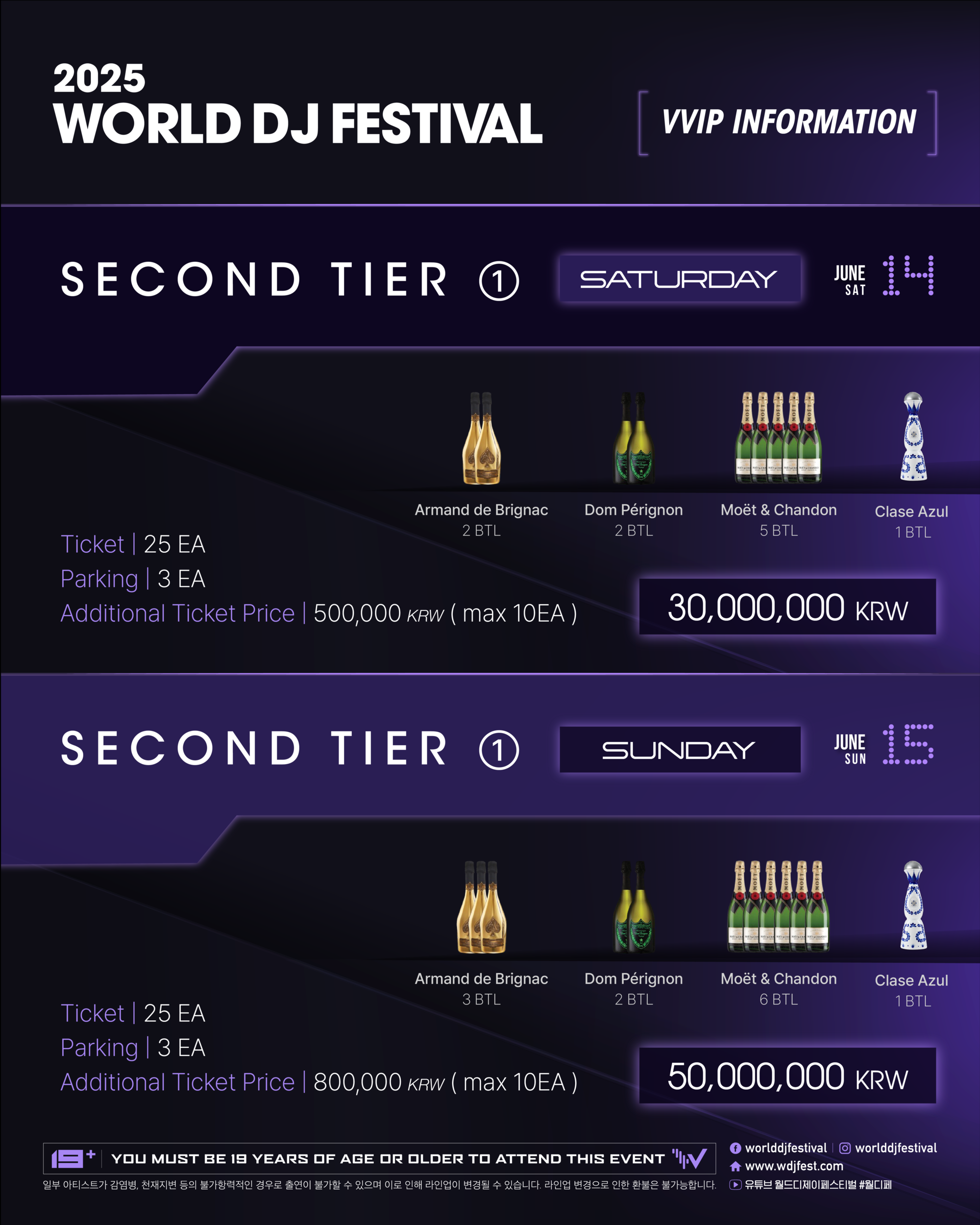Screen dimensions: 980x1225
Task: Click the 50,000,000 KRW price box
Action: click(x=788, y=1075)
